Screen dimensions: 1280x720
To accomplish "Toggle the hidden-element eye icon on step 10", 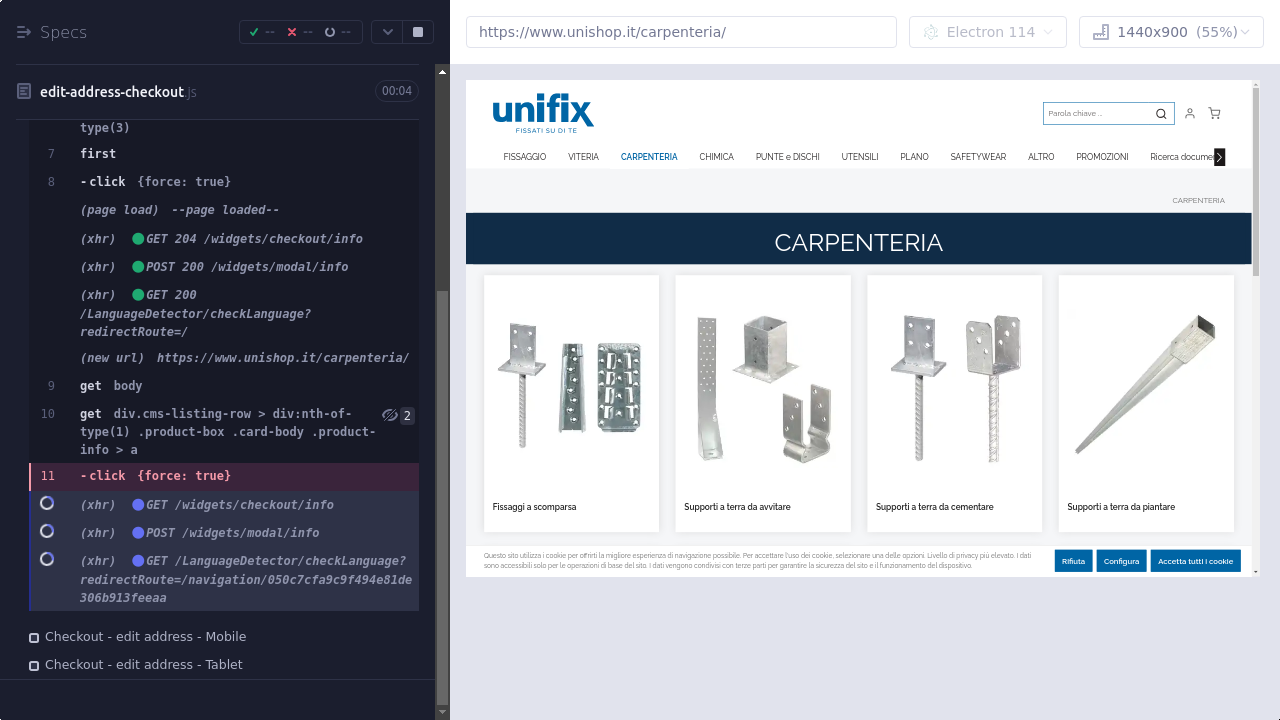I will (x=390, y=415).
